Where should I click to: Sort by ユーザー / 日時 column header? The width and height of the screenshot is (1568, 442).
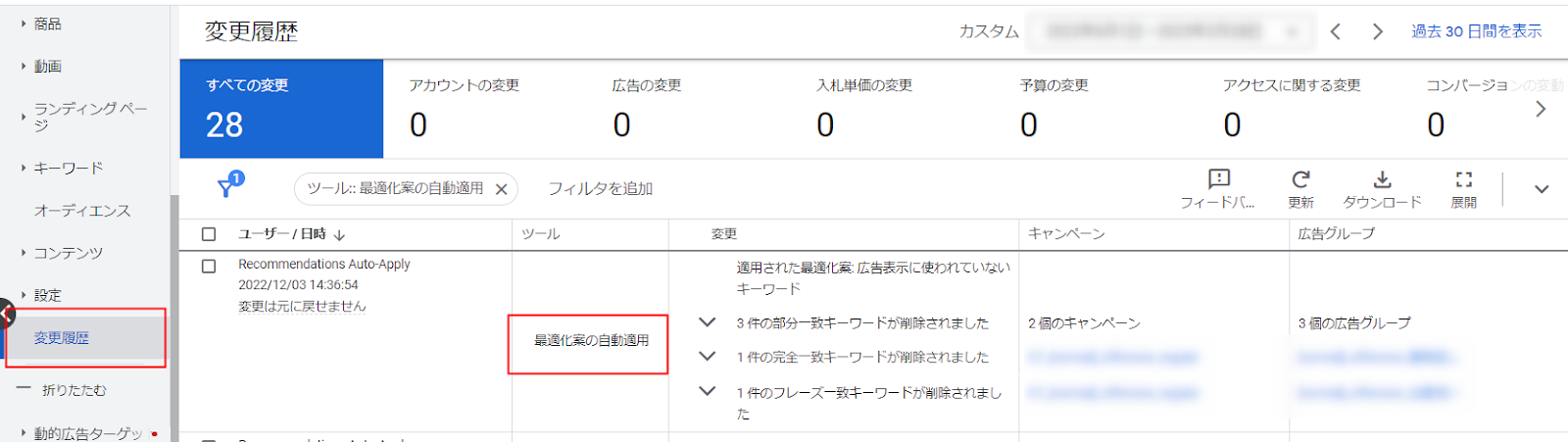point(291,234)
